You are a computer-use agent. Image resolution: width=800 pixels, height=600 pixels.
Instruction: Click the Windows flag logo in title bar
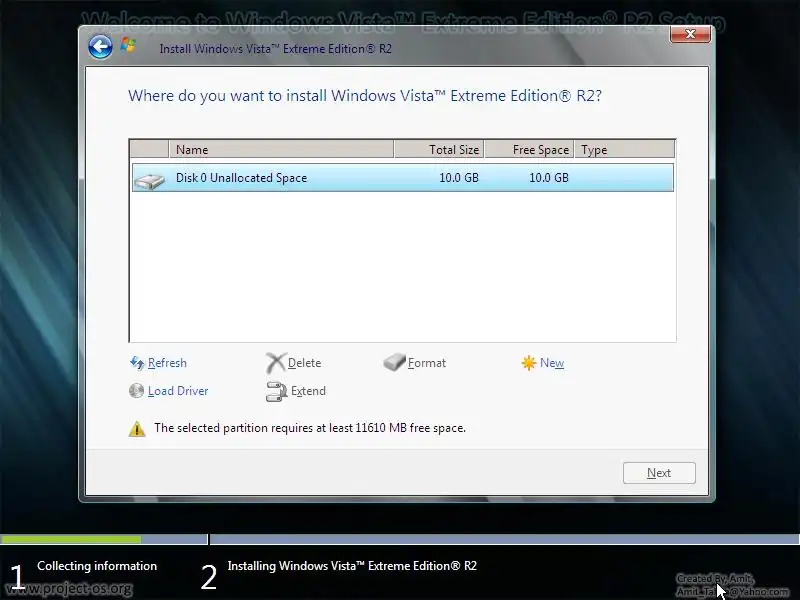tap(128, 45)
